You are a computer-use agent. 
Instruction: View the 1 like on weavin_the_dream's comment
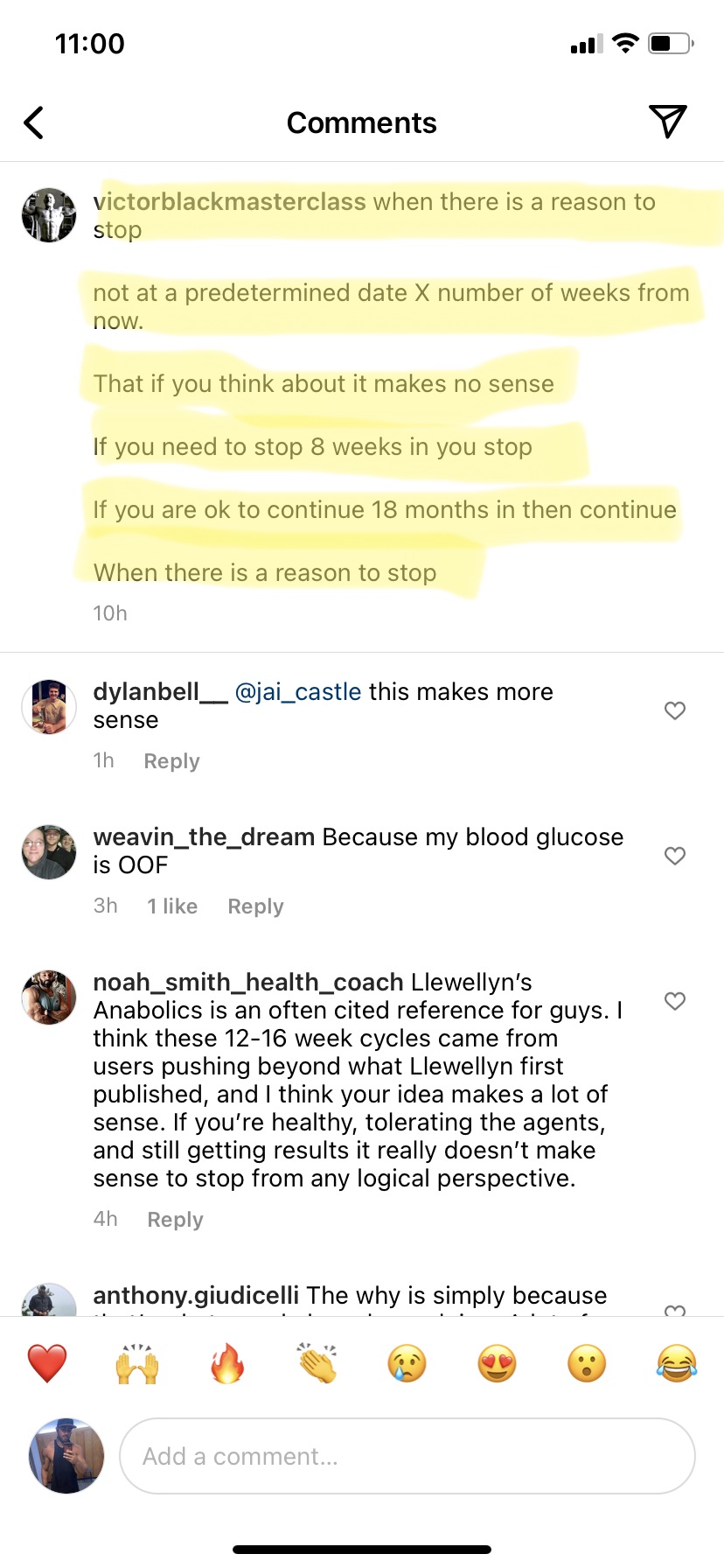click(x=172, y=906)
